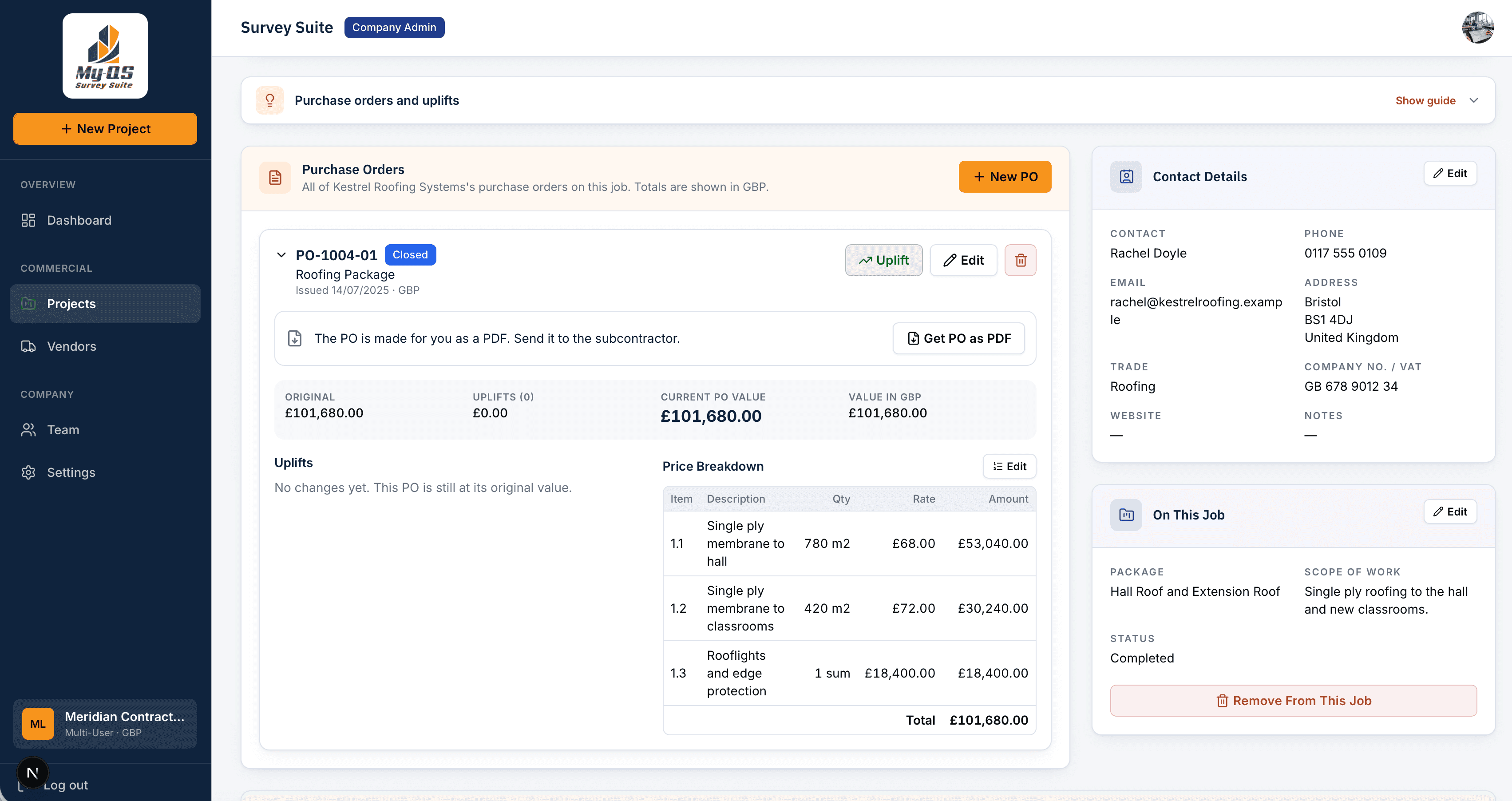The height and width of the screenshot is (801, 1512).
Task: Click 'Single ply membrane to classrooms' description
Action: 745,608
